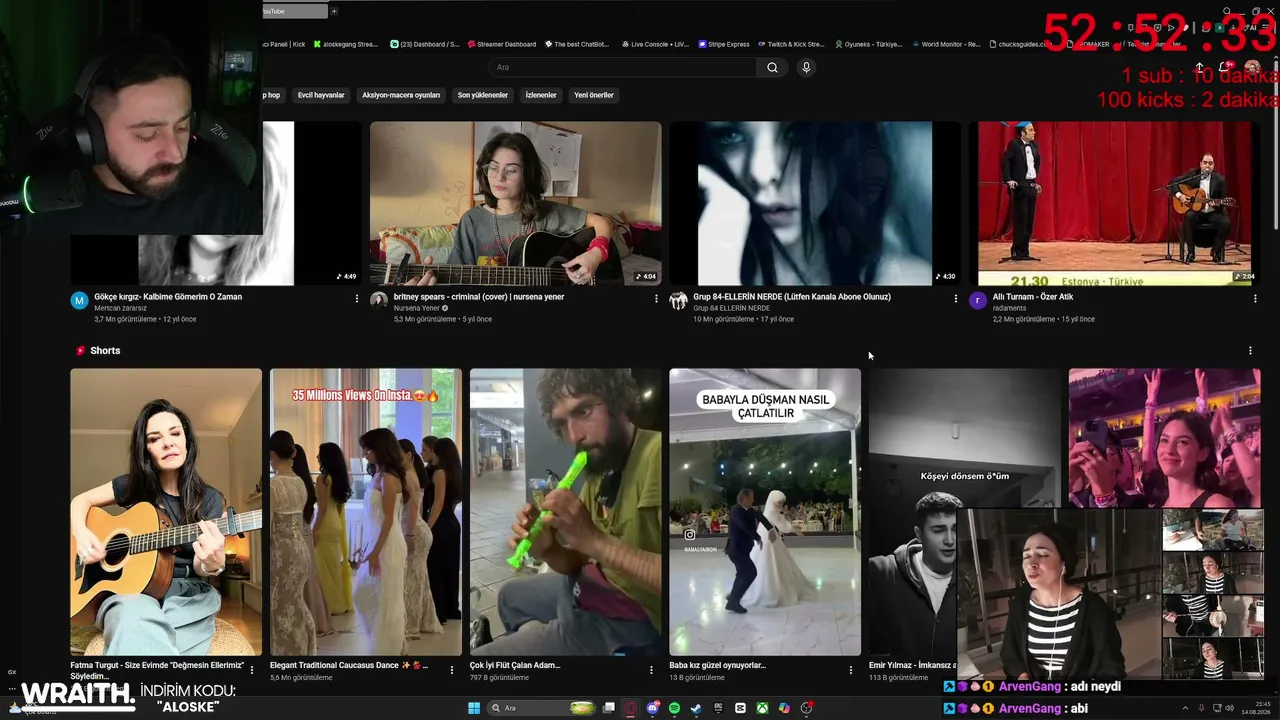Open the Shorts section options menu
The image size is (1280, 720).
point(1250,351)
